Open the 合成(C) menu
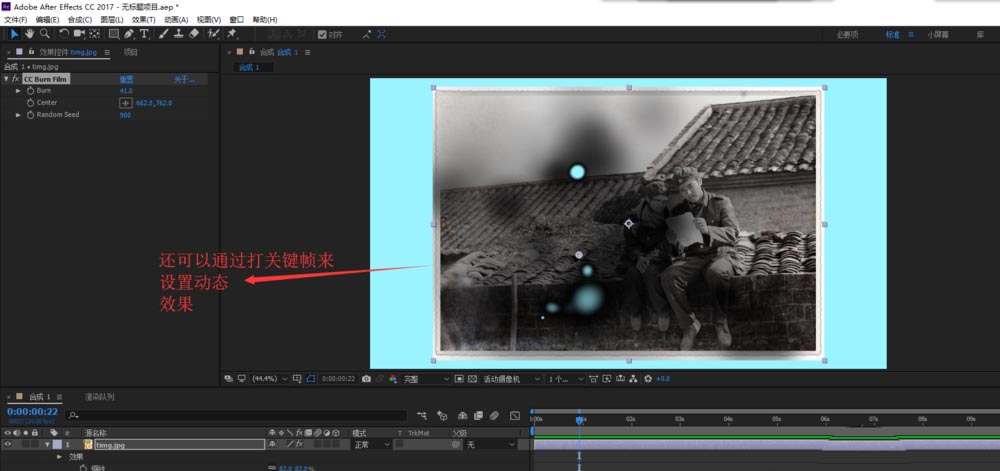 [x=80, y=20]
